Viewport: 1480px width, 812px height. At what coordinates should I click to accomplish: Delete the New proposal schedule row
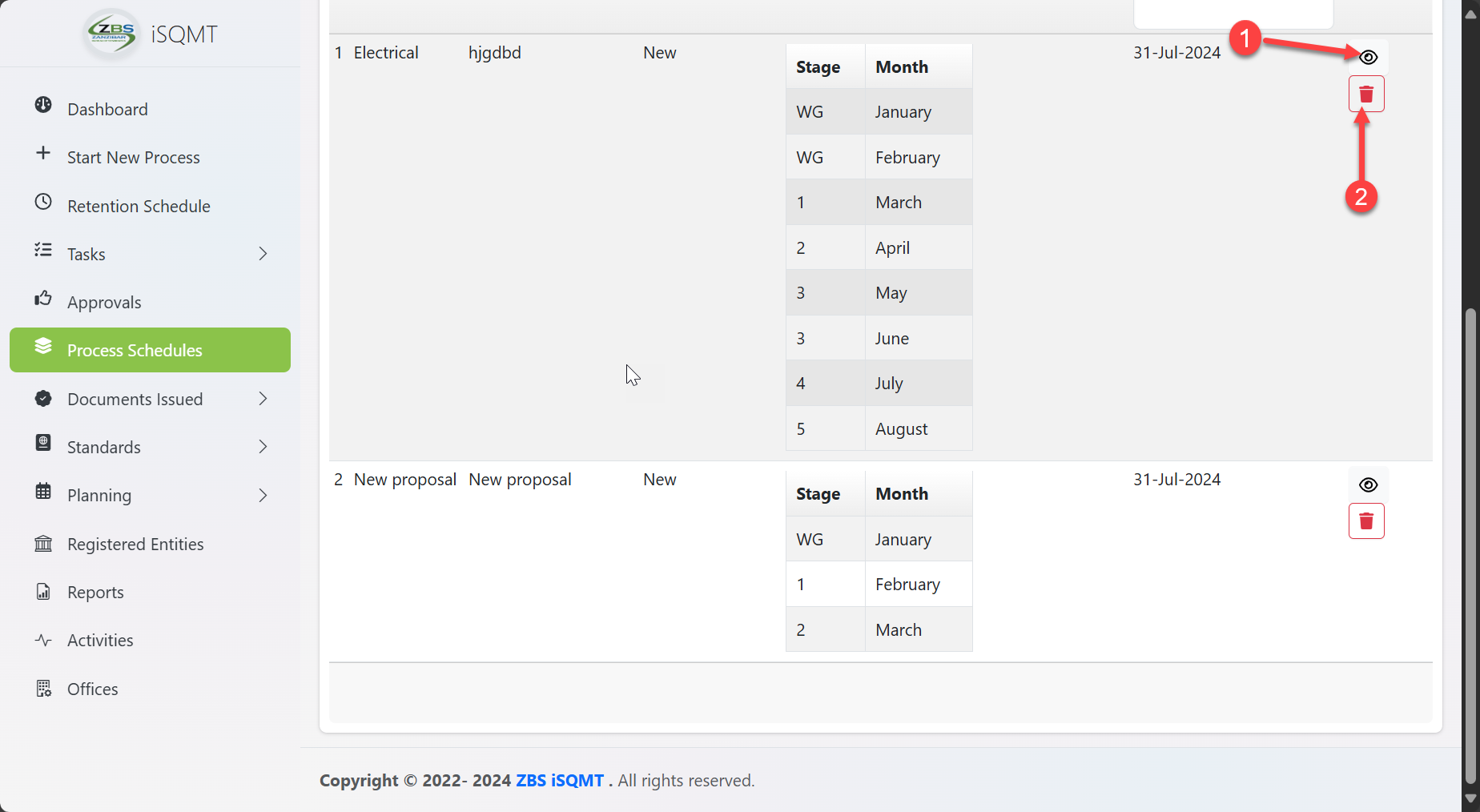coord(1366,521)
